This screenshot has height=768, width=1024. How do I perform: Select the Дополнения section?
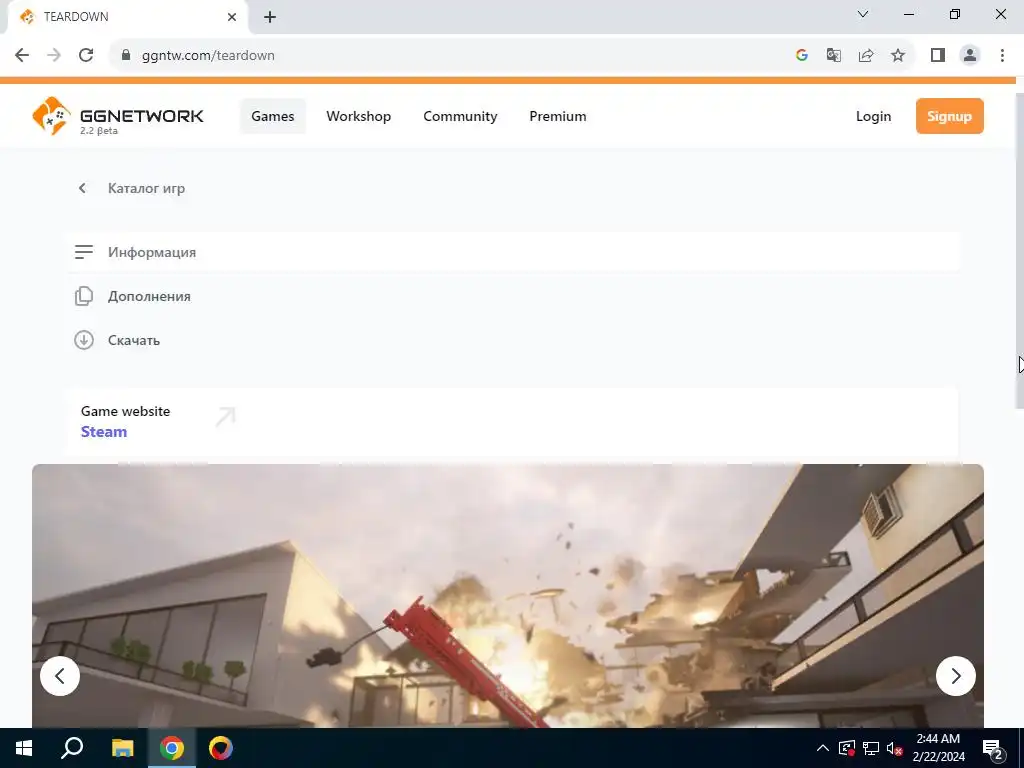tap(513, 296)
